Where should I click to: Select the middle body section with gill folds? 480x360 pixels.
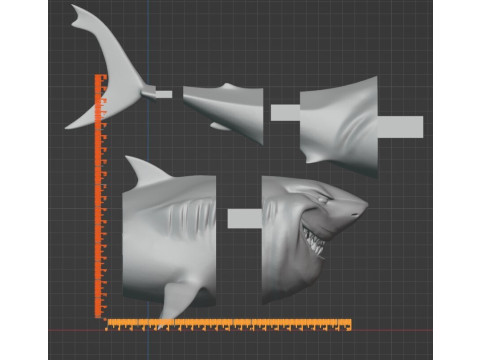340,127
